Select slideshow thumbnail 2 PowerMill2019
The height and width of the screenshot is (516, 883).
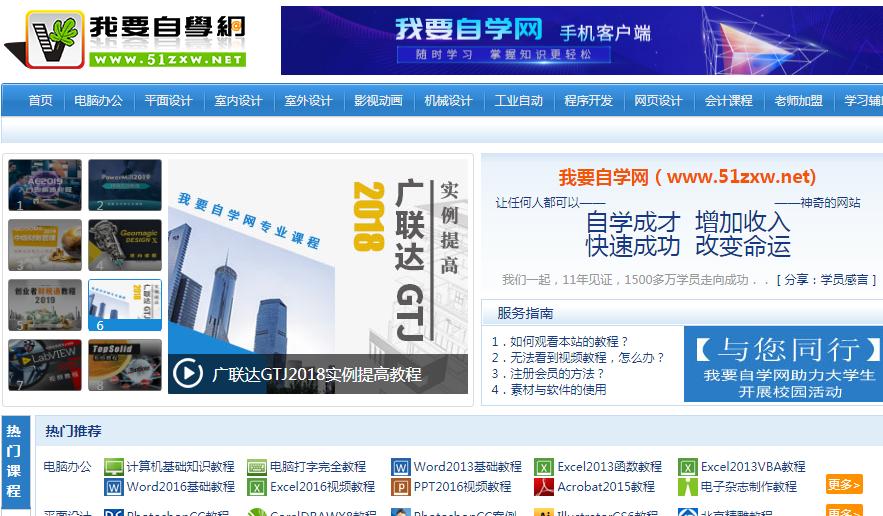click(125, 185)
